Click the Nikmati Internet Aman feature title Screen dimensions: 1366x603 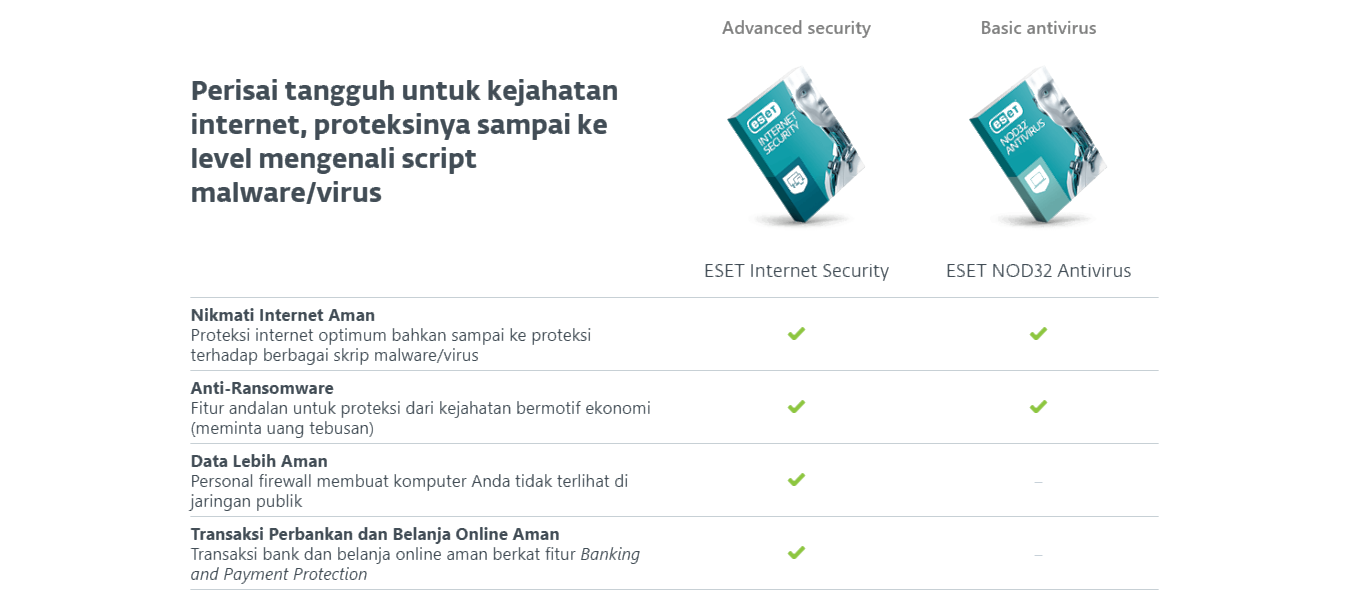(283, 315)
